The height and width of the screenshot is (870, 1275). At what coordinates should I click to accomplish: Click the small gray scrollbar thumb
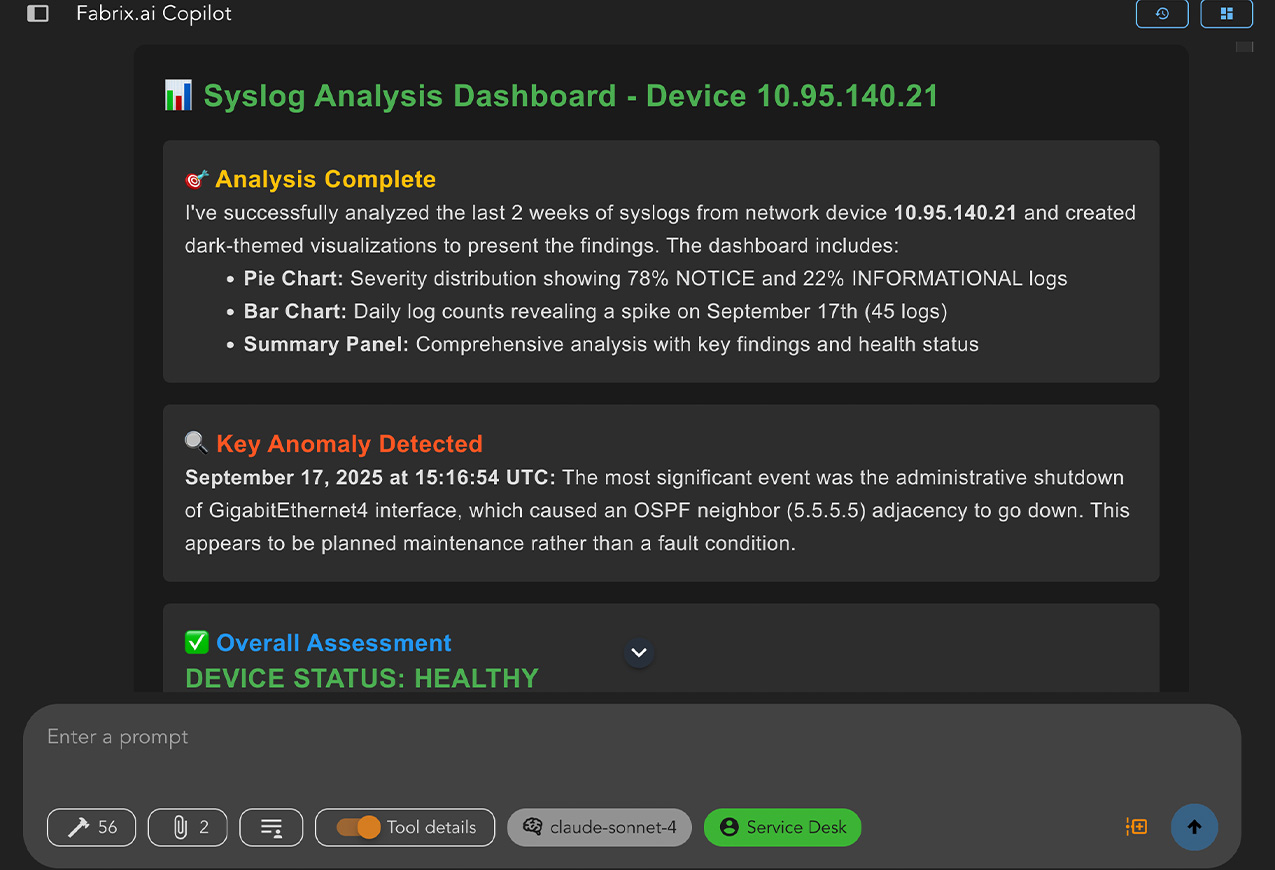pyautogui.click(x=1244, y=46)
